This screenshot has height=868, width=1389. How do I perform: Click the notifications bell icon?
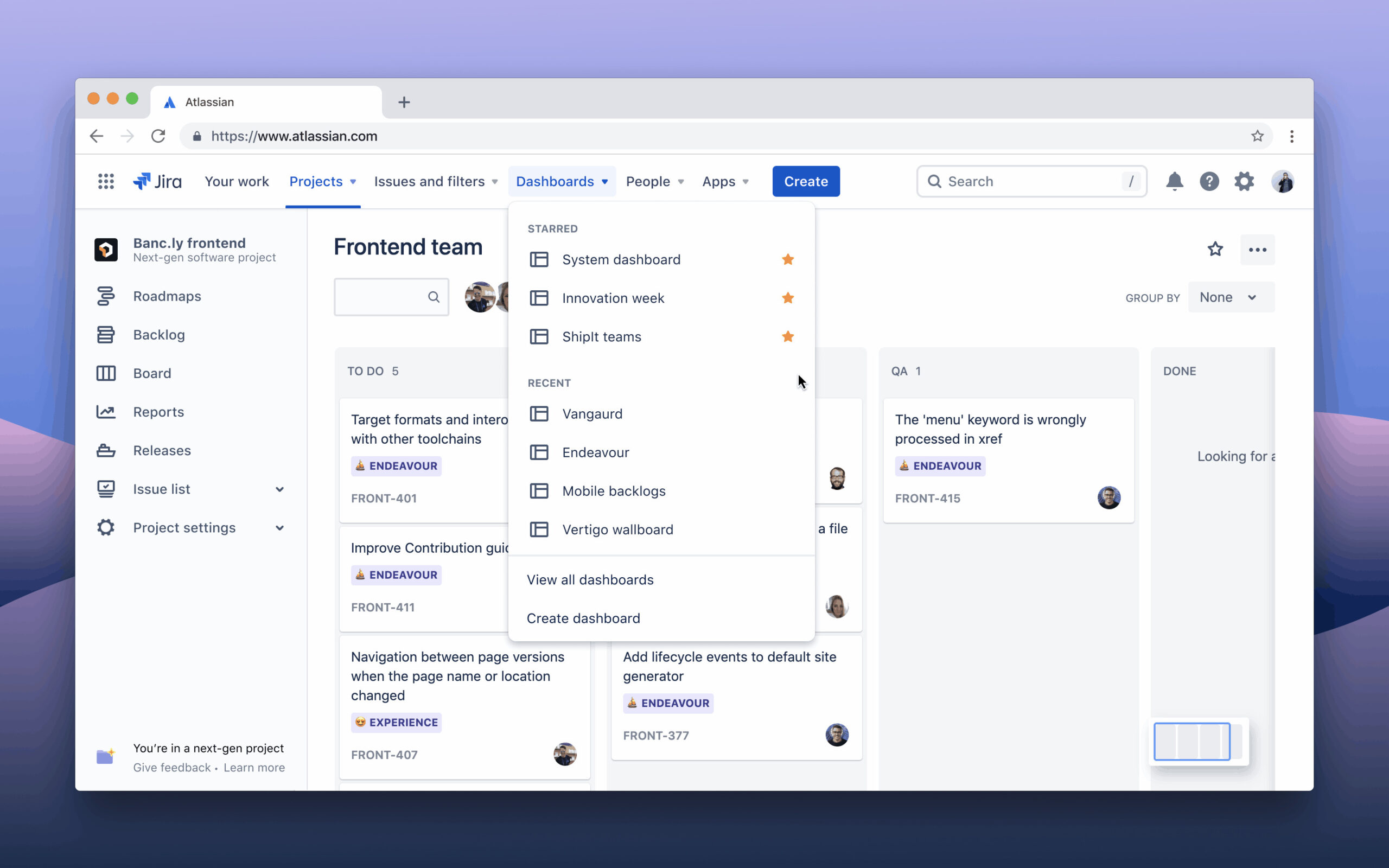(x=1174, y=181)
